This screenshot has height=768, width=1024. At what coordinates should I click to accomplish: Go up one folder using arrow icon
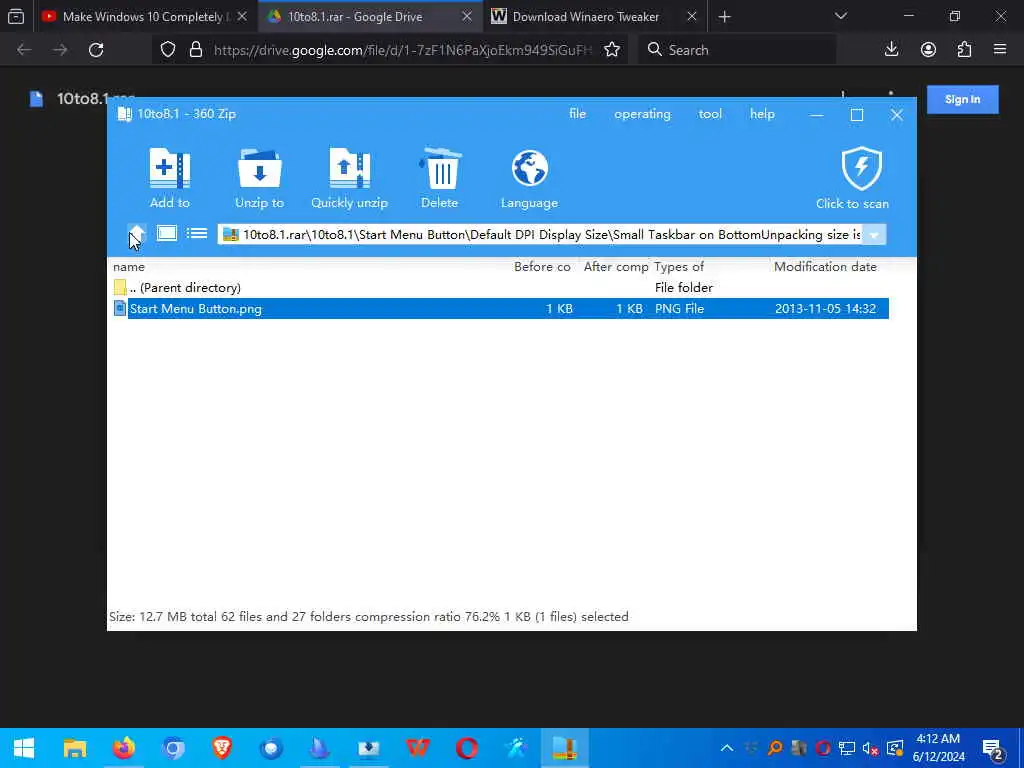[136, 234]
